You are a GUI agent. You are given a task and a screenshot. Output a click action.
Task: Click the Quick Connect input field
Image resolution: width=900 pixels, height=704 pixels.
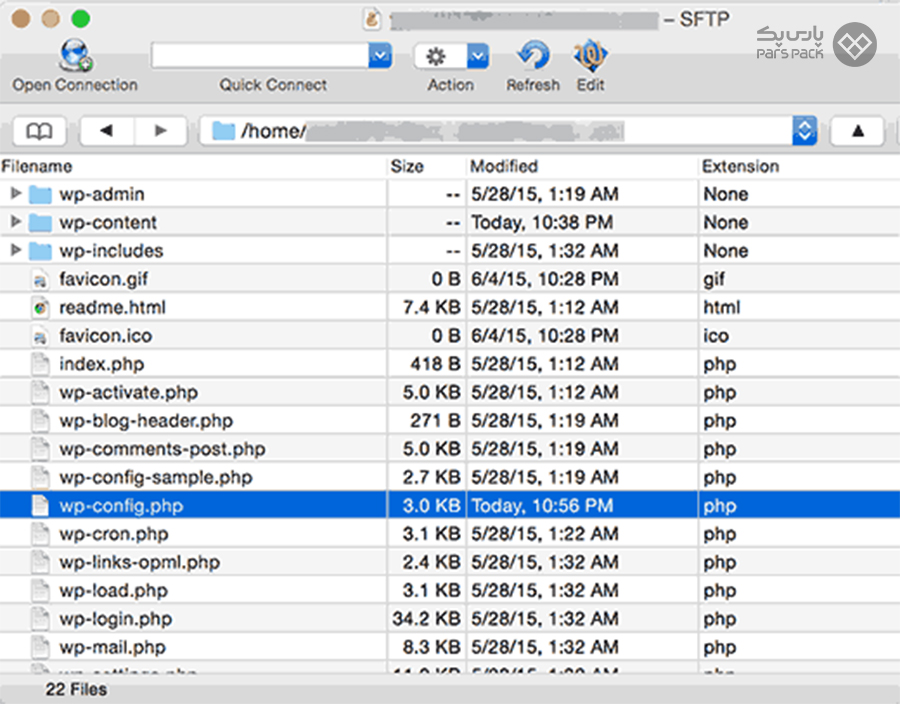click(x=259, y=56)
